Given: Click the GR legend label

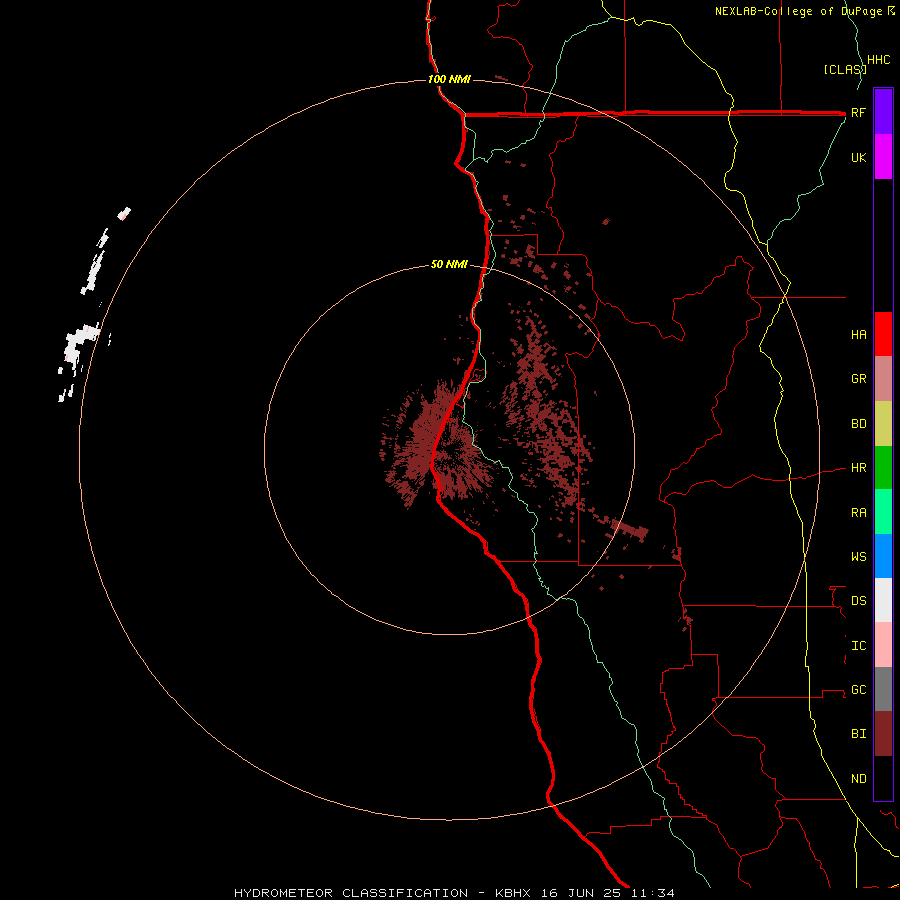Looking at the screenshot, I should 858,379.
